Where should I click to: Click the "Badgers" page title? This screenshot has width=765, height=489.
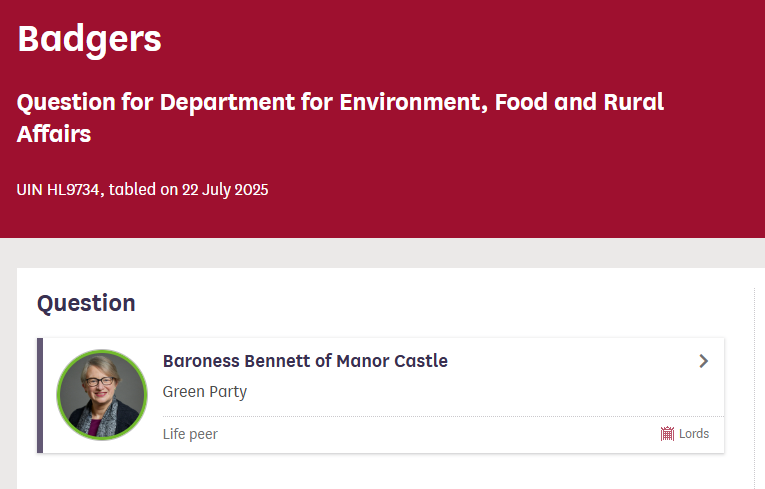(x=89, y=39)
